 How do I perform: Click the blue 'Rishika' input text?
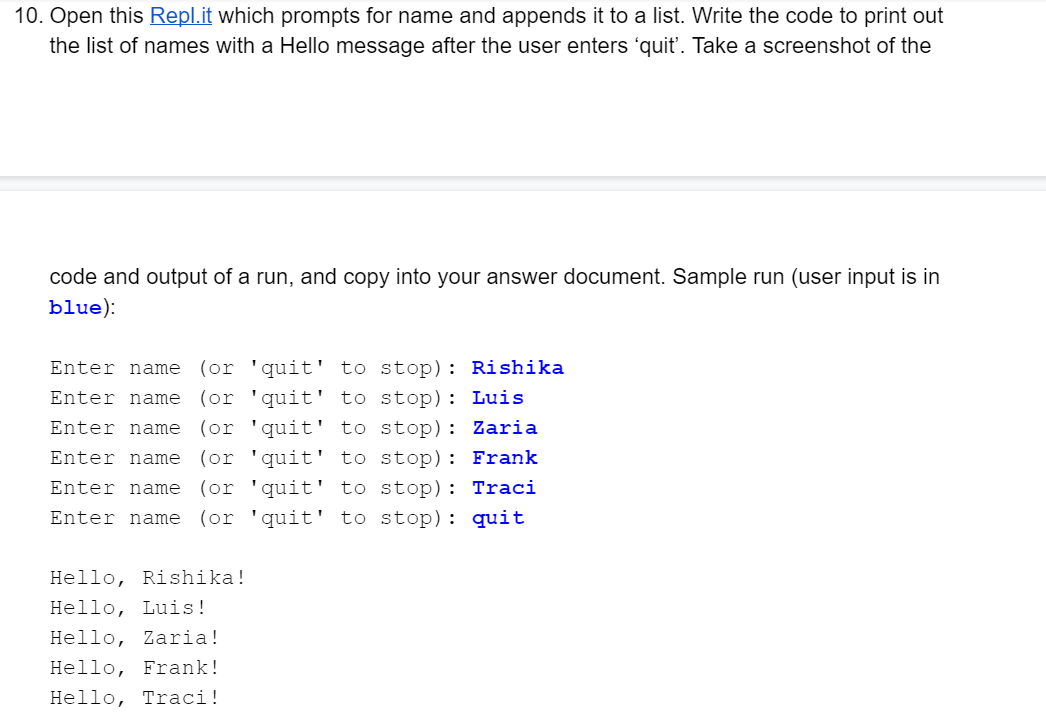(518, 368)
